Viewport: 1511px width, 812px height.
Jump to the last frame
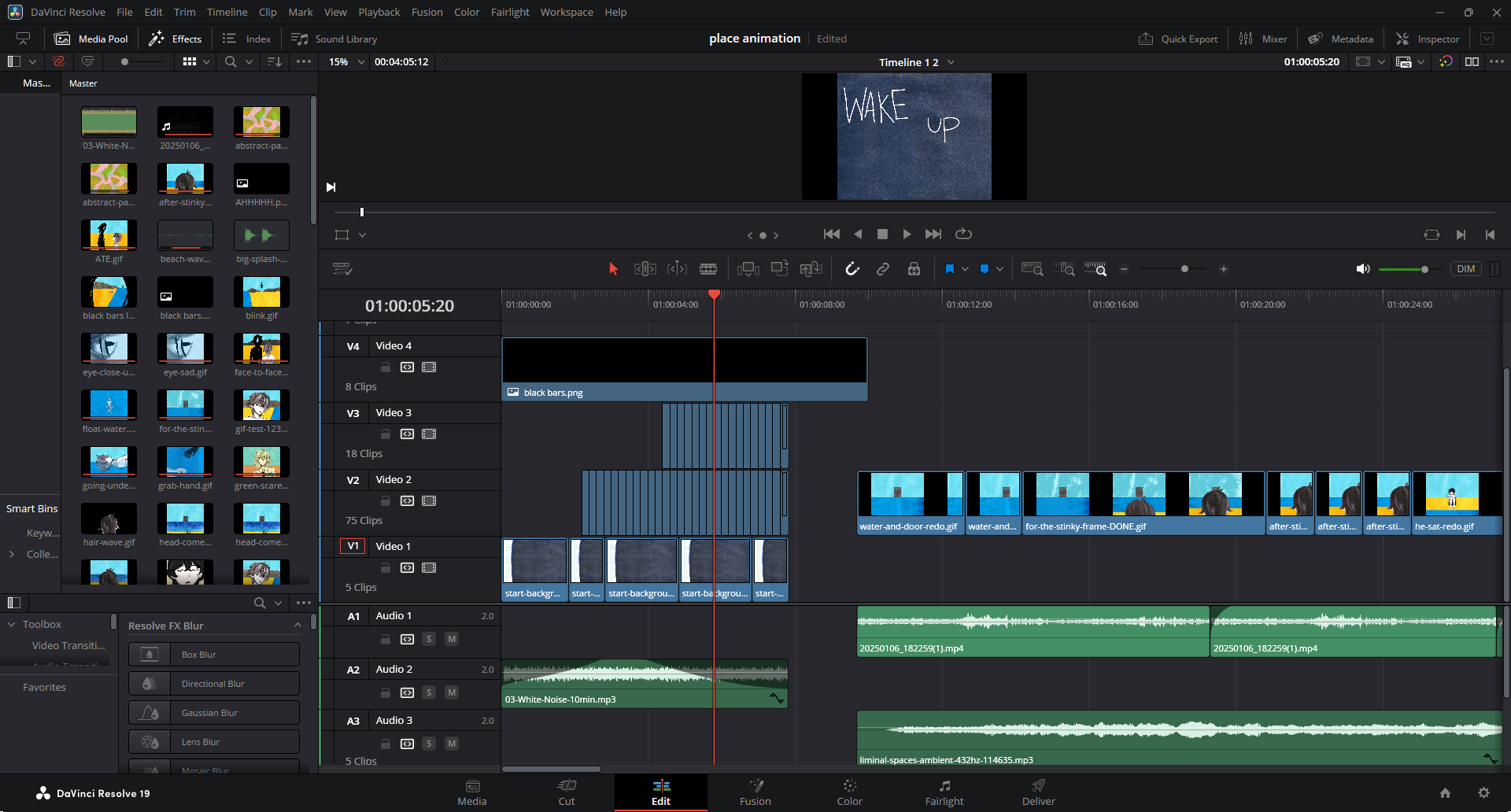point(933,234)
